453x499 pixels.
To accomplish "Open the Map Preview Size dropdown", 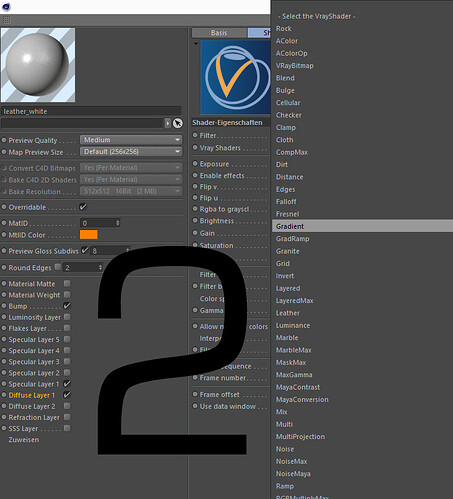I will tap(131, 152).
